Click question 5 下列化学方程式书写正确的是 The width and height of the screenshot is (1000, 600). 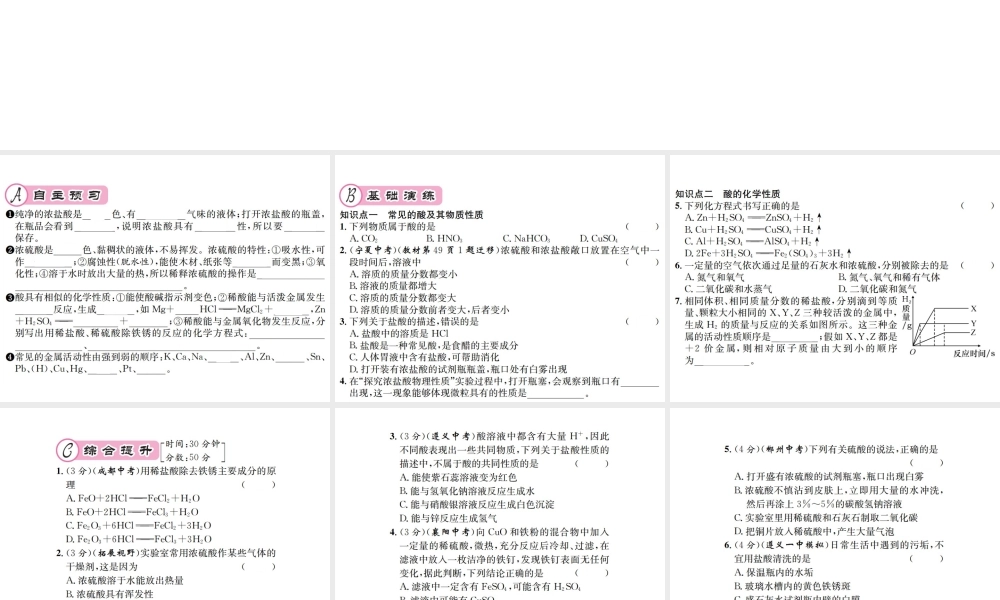(737, 206)
